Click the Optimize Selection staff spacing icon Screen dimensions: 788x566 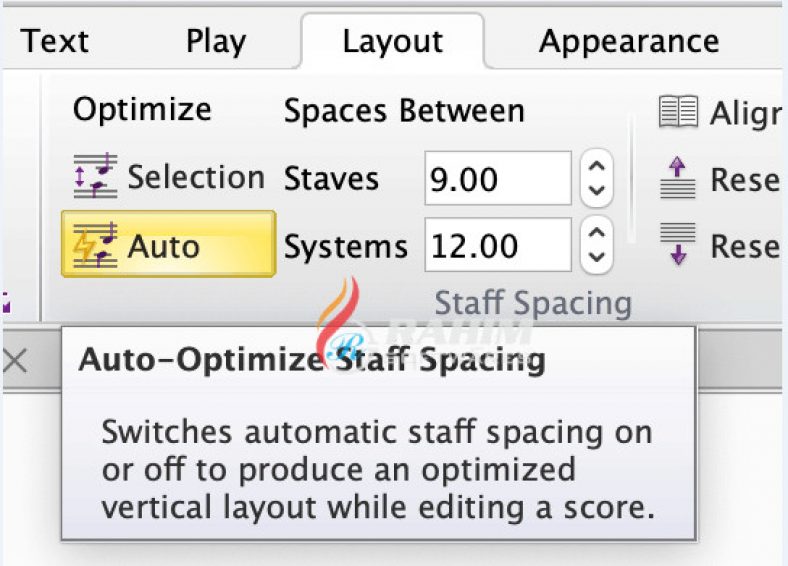coord(95,177)
